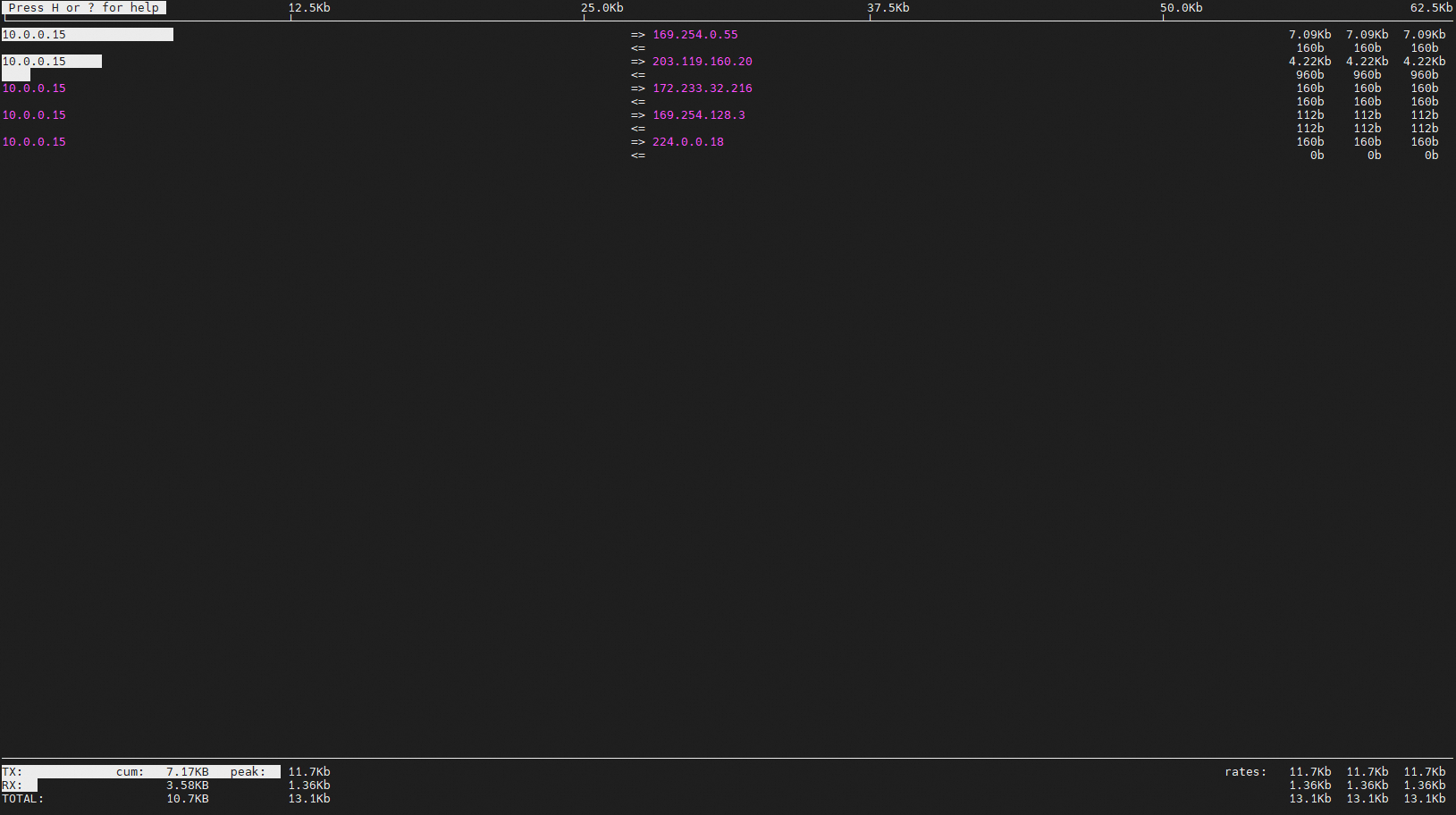
Task: Click the <= arrow under 169.254.128.3
Action: (638, 129)
